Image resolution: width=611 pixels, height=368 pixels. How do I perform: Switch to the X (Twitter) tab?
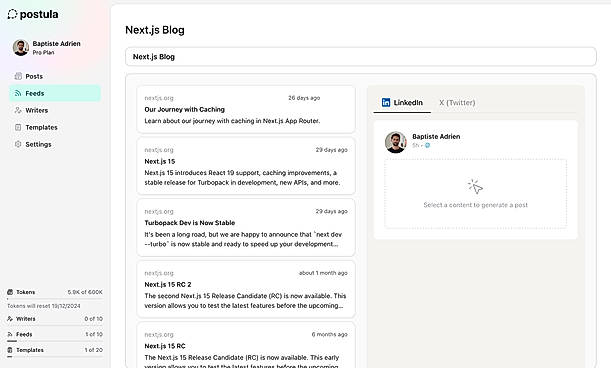tap(457, 103)
